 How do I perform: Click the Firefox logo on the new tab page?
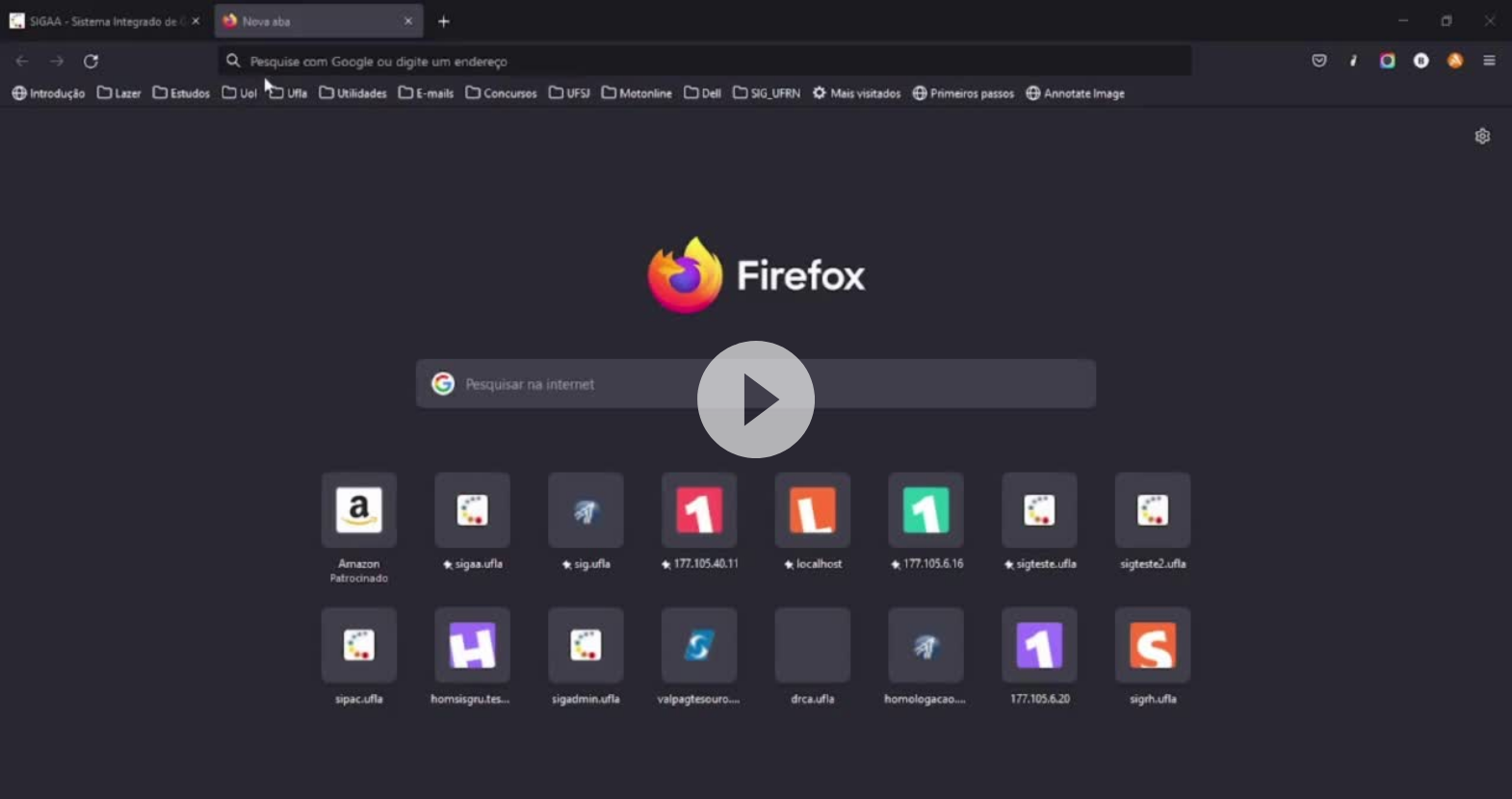pos(756,275)
